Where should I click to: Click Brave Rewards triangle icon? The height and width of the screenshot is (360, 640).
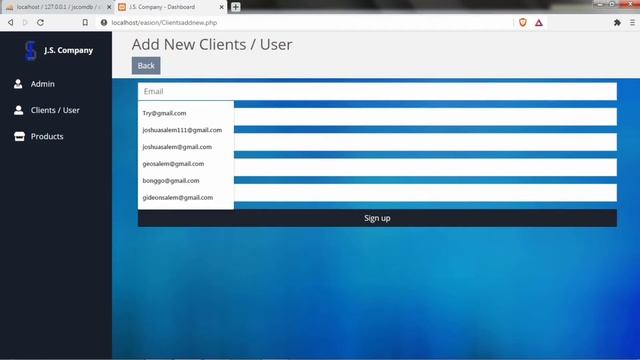coord(539,23)
